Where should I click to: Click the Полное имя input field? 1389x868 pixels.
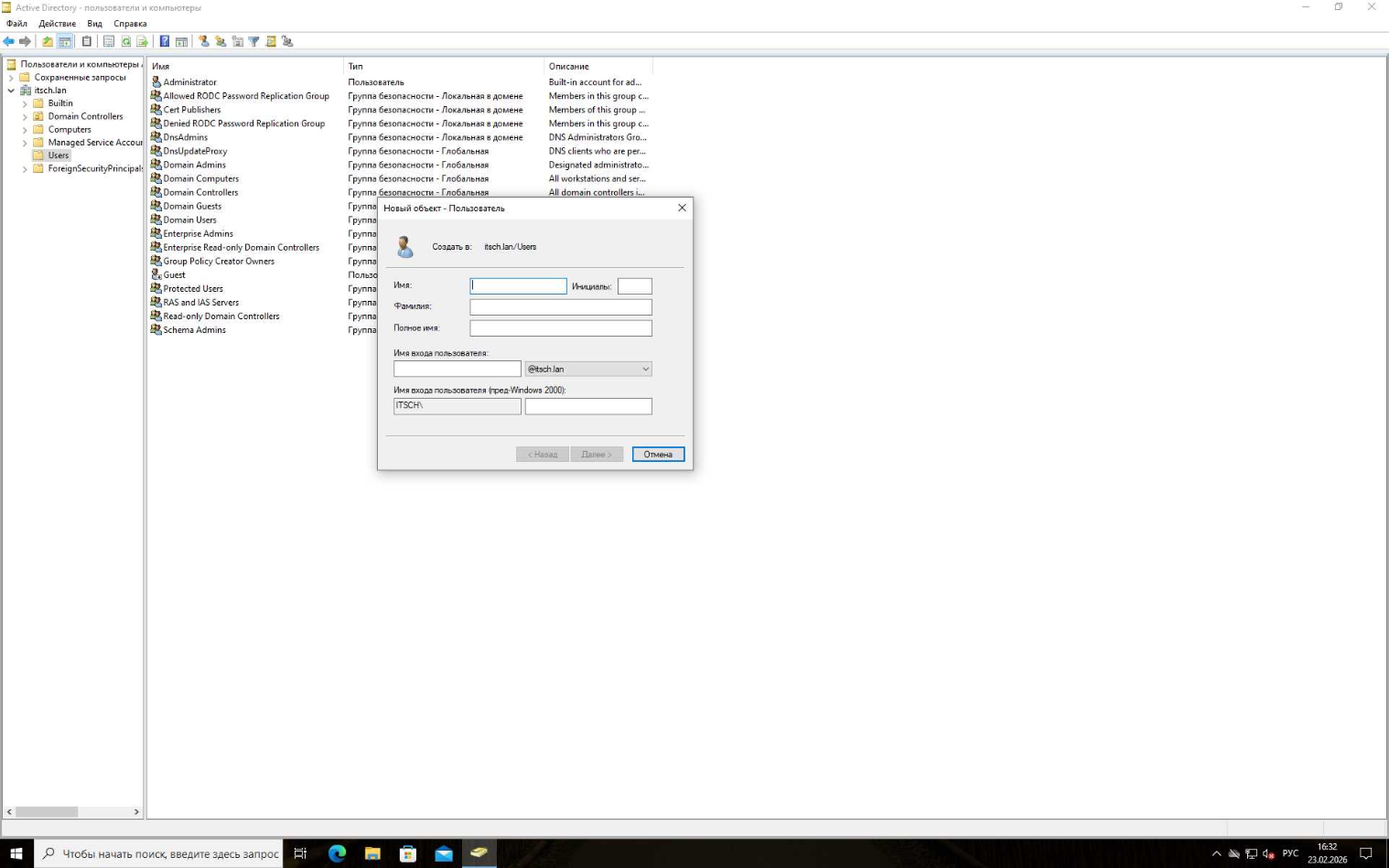[x=561, y=328]
